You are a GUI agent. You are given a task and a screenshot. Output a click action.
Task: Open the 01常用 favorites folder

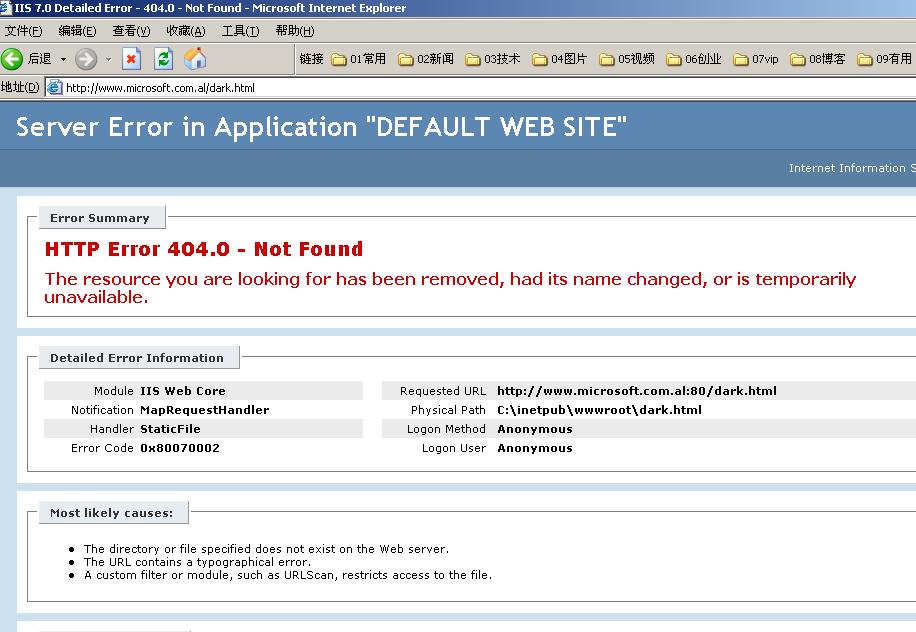coord(358,59)
